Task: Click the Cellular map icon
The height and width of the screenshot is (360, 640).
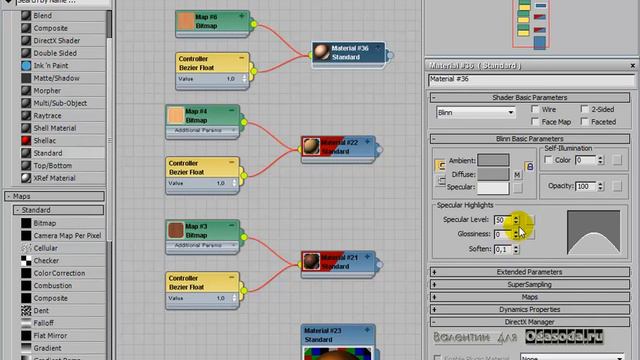Action: (x=26, y=248)
